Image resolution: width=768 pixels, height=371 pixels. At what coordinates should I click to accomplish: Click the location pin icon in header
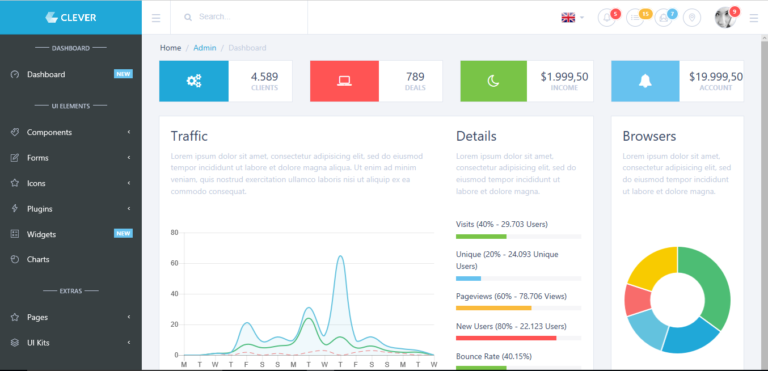692,18
